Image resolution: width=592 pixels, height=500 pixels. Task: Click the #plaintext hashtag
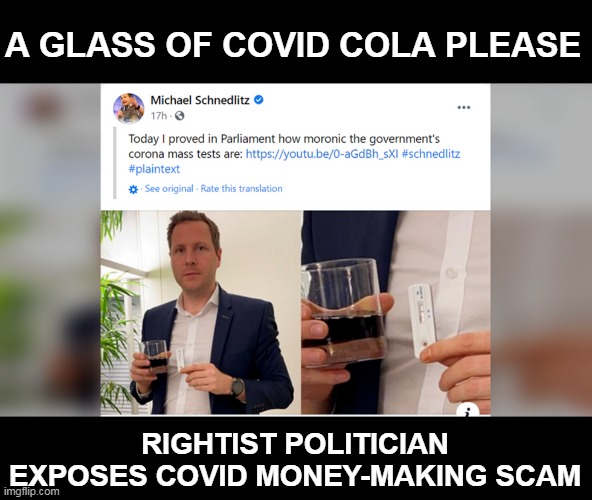click(154, 169)
